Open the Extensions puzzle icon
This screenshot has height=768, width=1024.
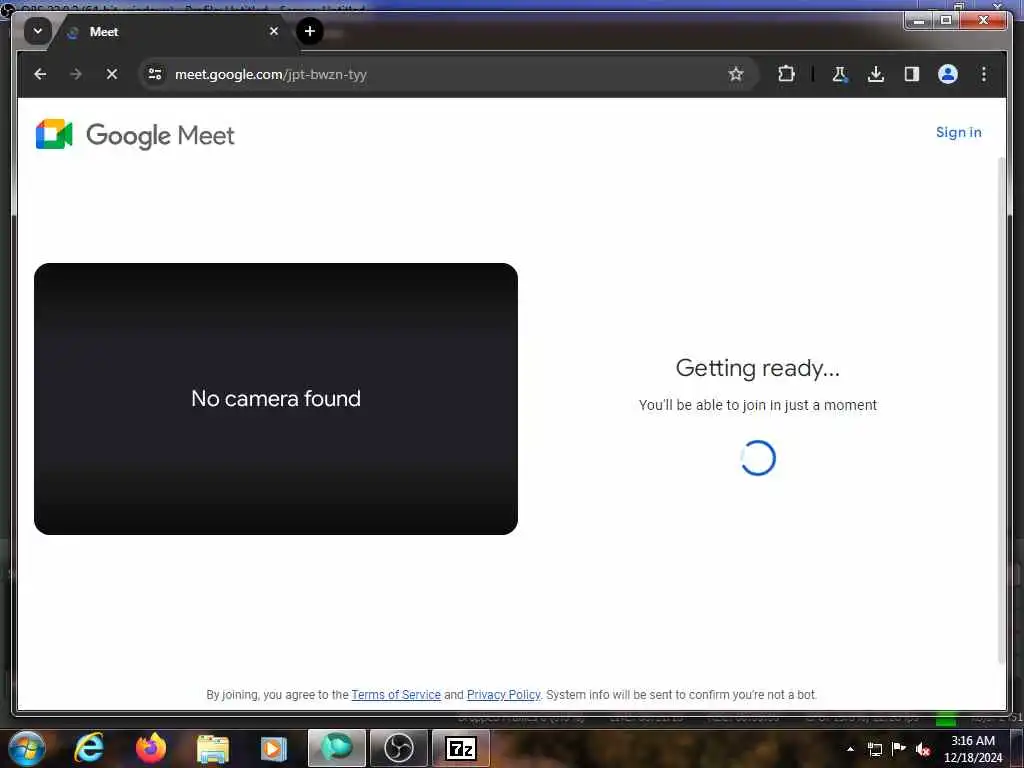(786, 74)
